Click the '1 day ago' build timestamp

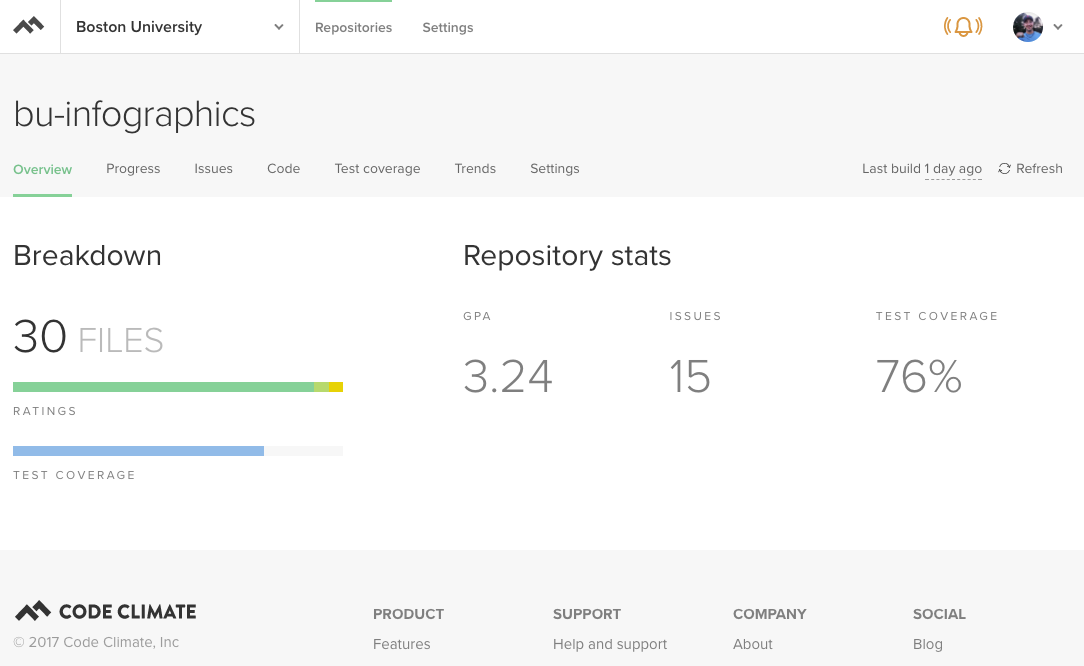point(953,169)
